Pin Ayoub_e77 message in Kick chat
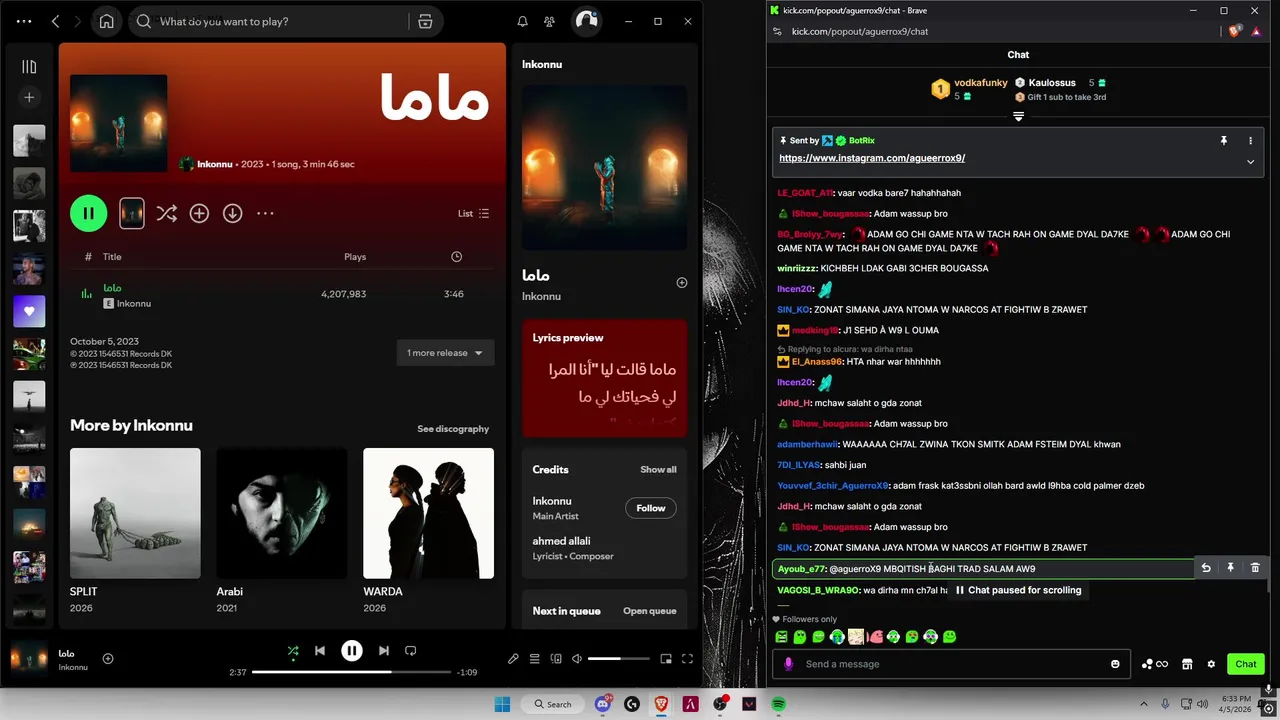Viewport: 1280px width, 720px height. tap(1230, 568)
